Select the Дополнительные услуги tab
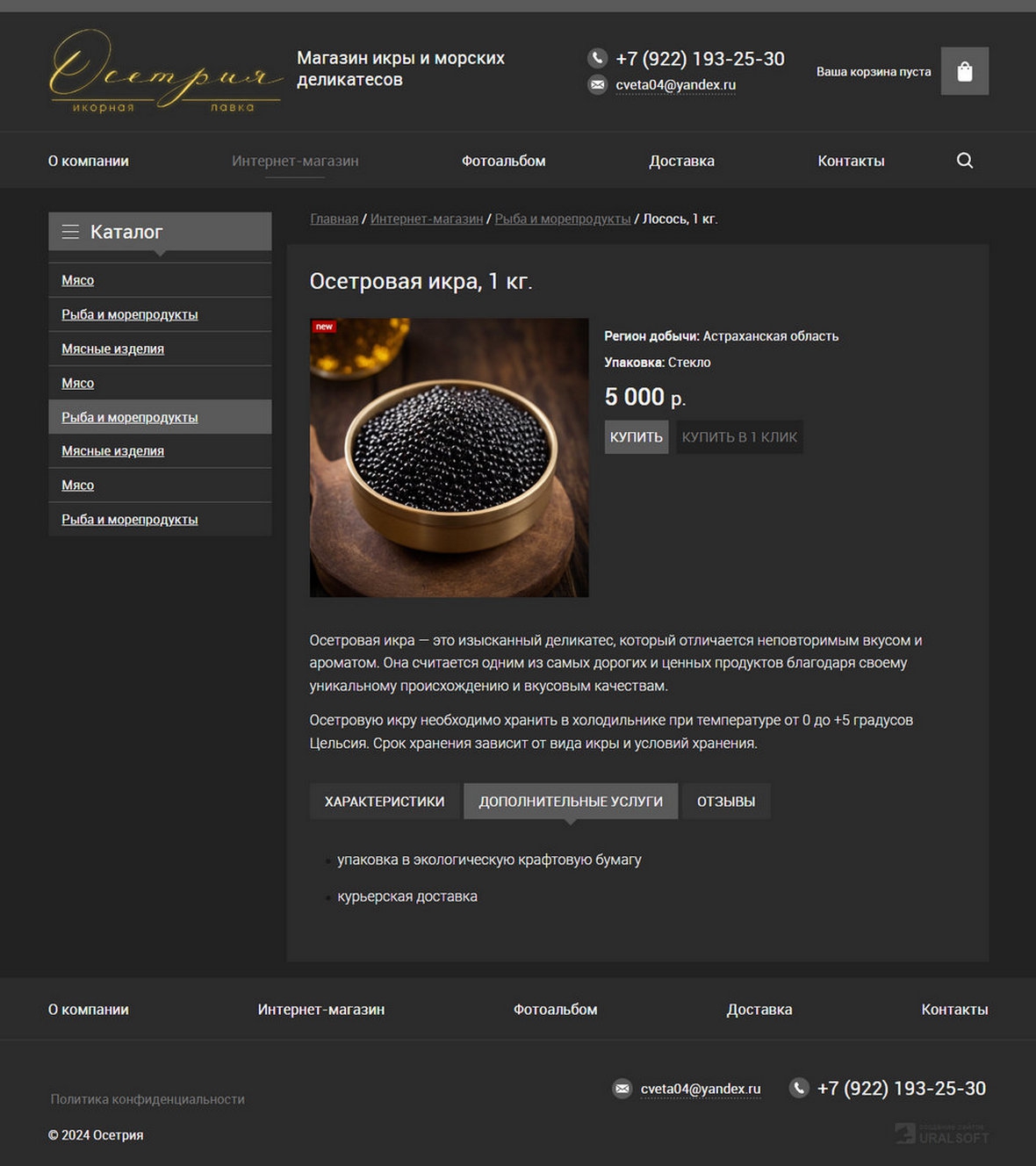The height and width of the screenshot is (1166, 1036). pos(570,802)
